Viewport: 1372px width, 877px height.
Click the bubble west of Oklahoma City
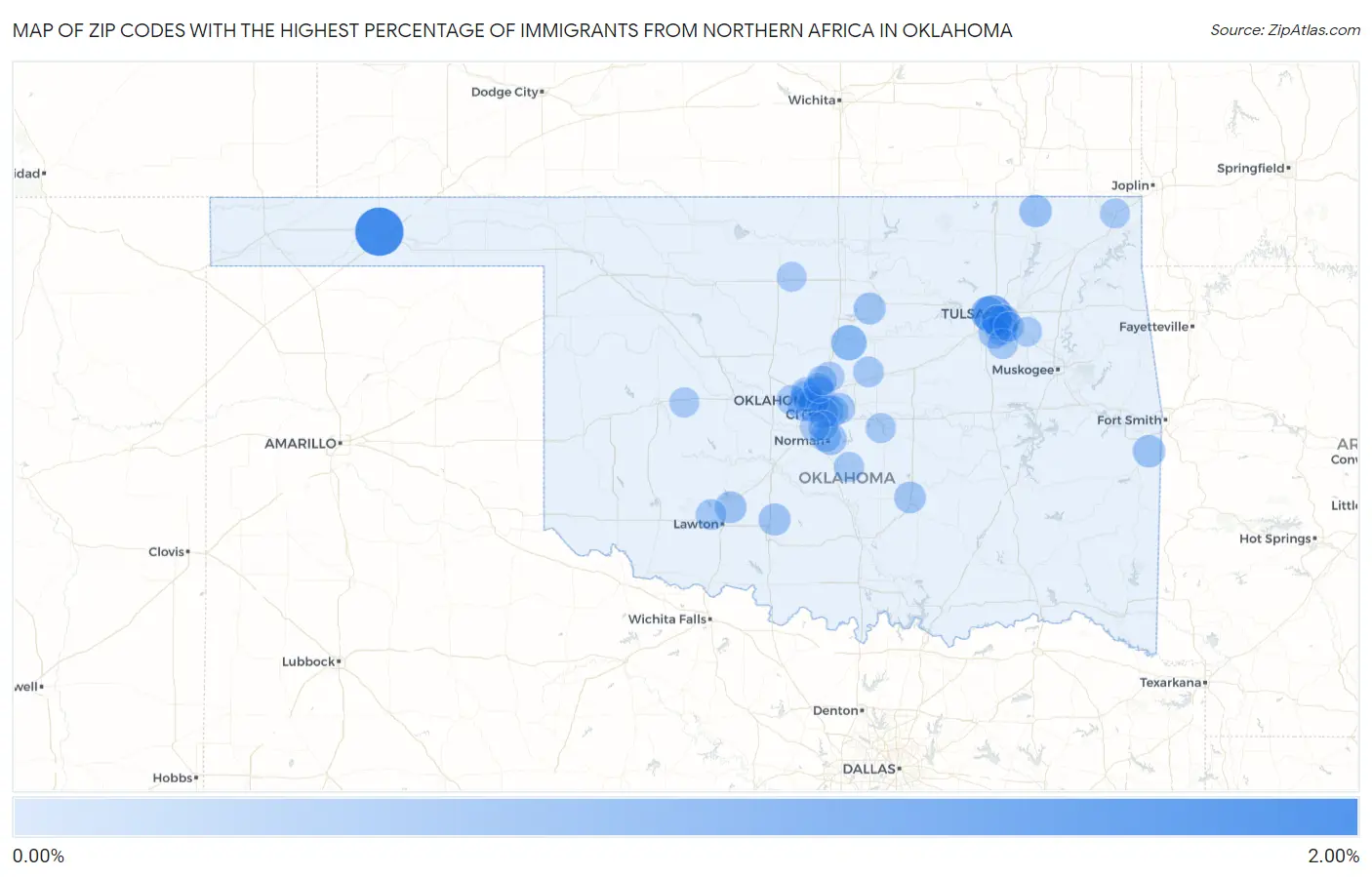click(684, 402)
